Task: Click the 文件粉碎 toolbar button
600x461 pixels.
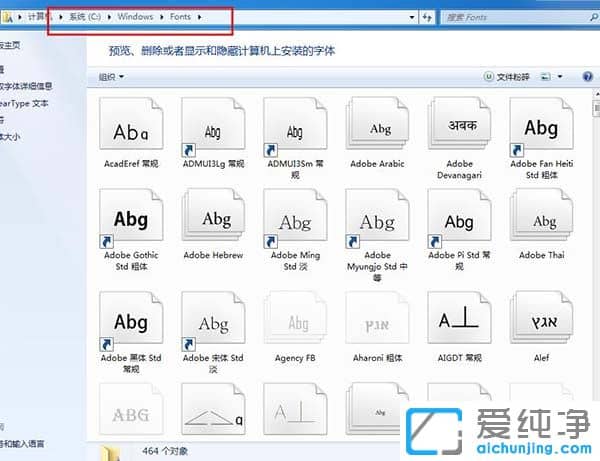Action: pyautogui.click(x=511, y=76)
